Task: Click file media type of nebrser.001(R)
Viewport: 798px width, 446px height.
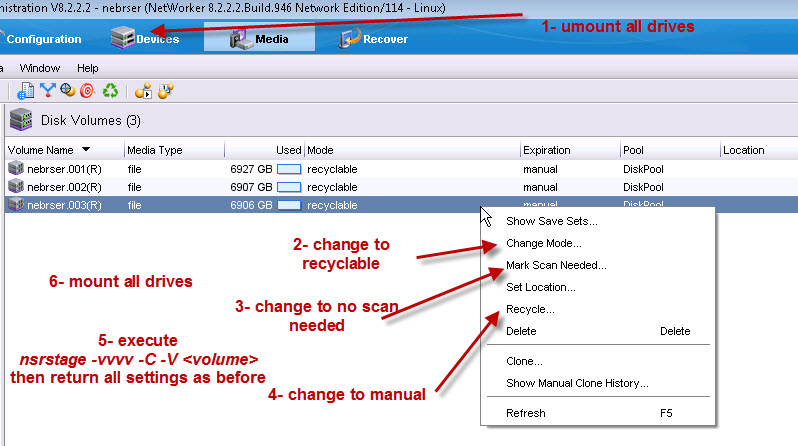Action: point(134,169)
